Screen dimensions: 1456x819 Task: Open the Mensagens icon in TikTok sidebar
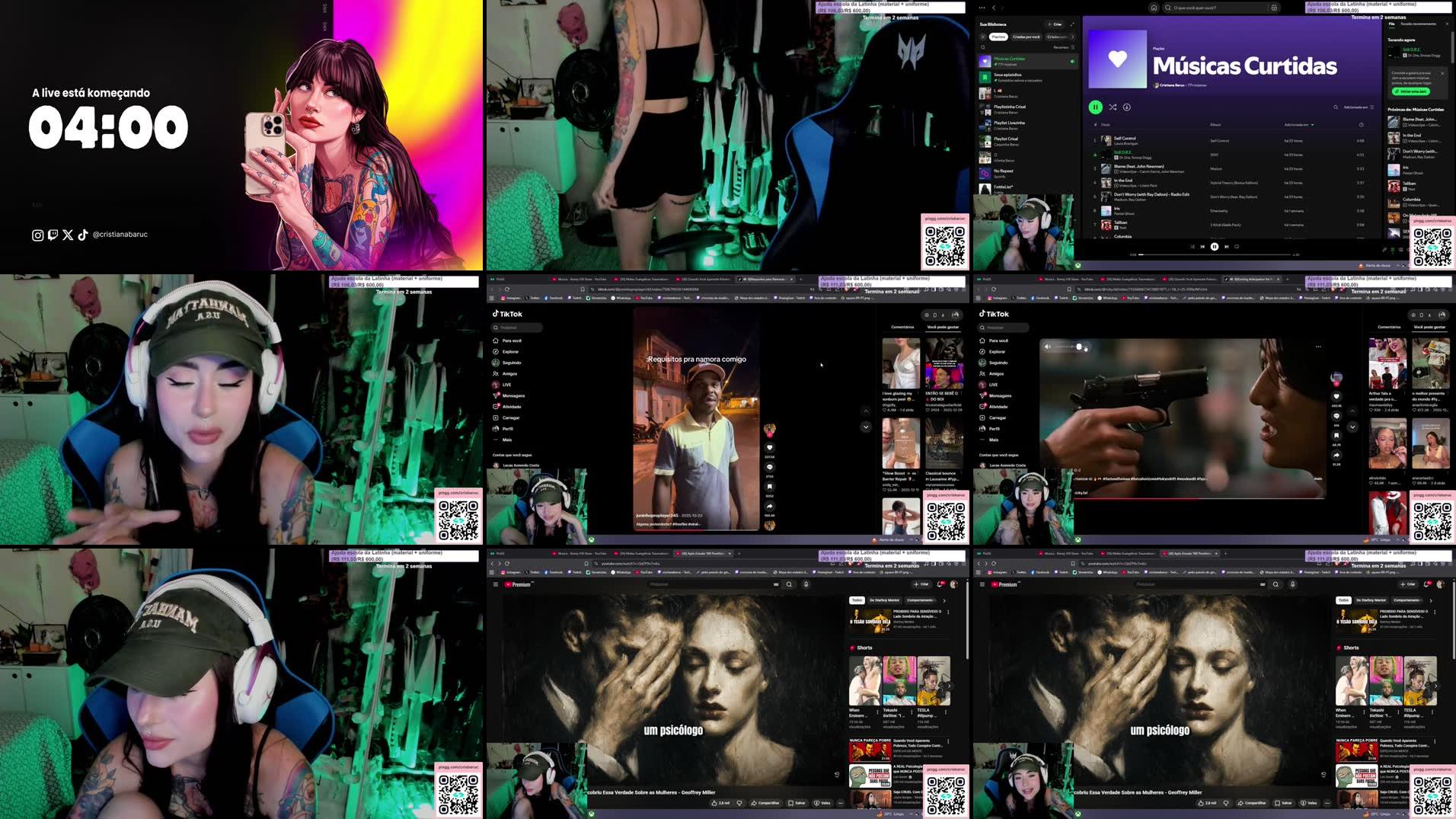pyautogui.click(x=496, y=396)
